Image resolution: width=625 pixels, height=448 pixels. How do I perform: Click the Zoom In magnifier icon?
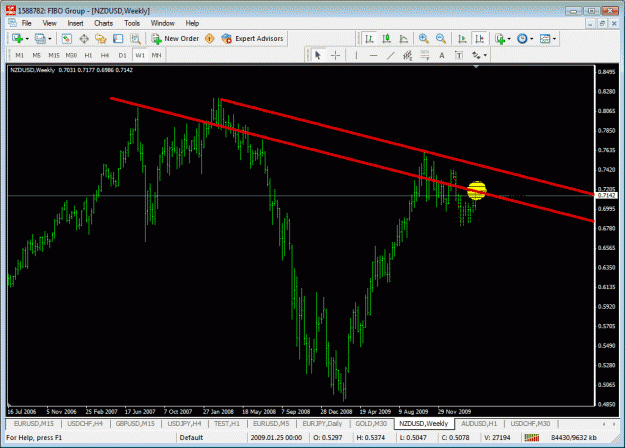tap(424, 39)
